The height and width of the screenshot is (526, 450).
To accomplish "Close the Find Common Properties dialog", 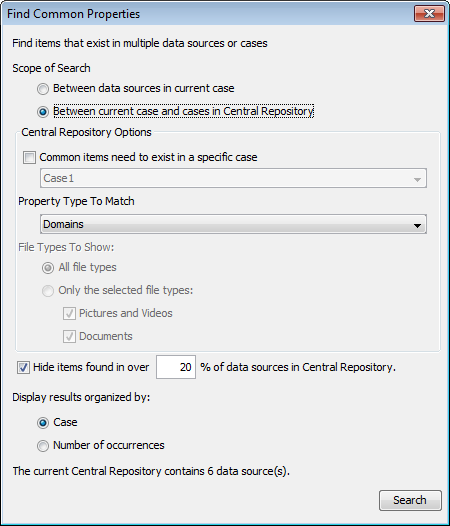I will 429,14.
